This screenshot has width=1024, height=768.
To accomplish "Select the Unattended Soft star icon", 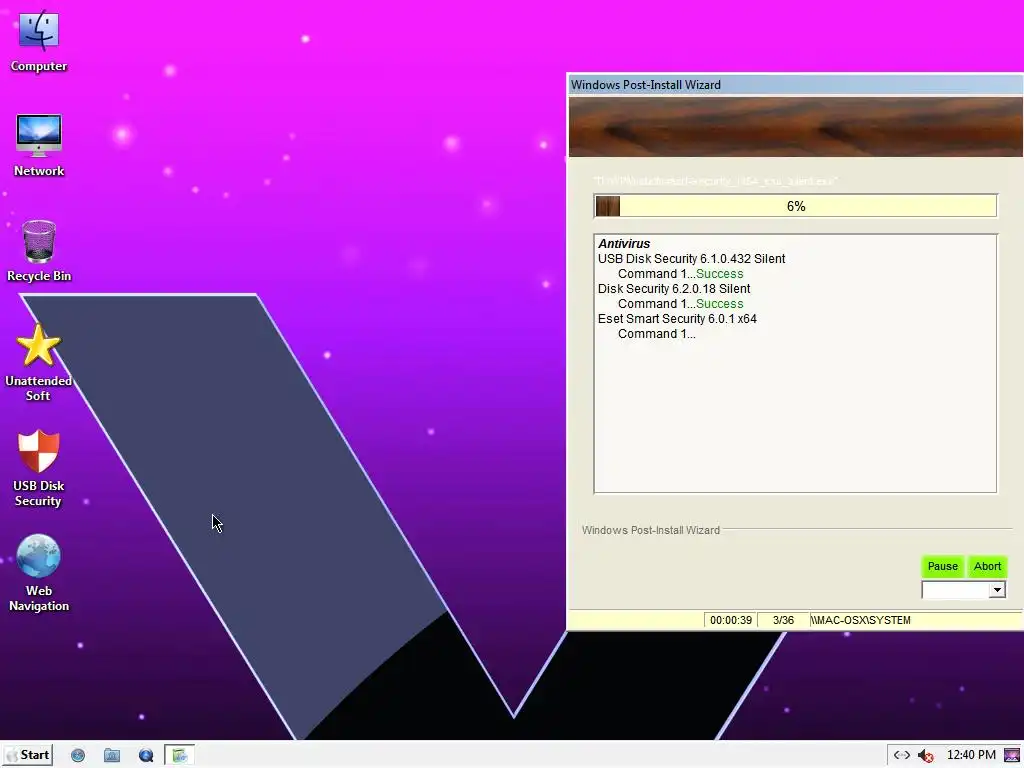I will pyautogui.click(x=39, y=362).
